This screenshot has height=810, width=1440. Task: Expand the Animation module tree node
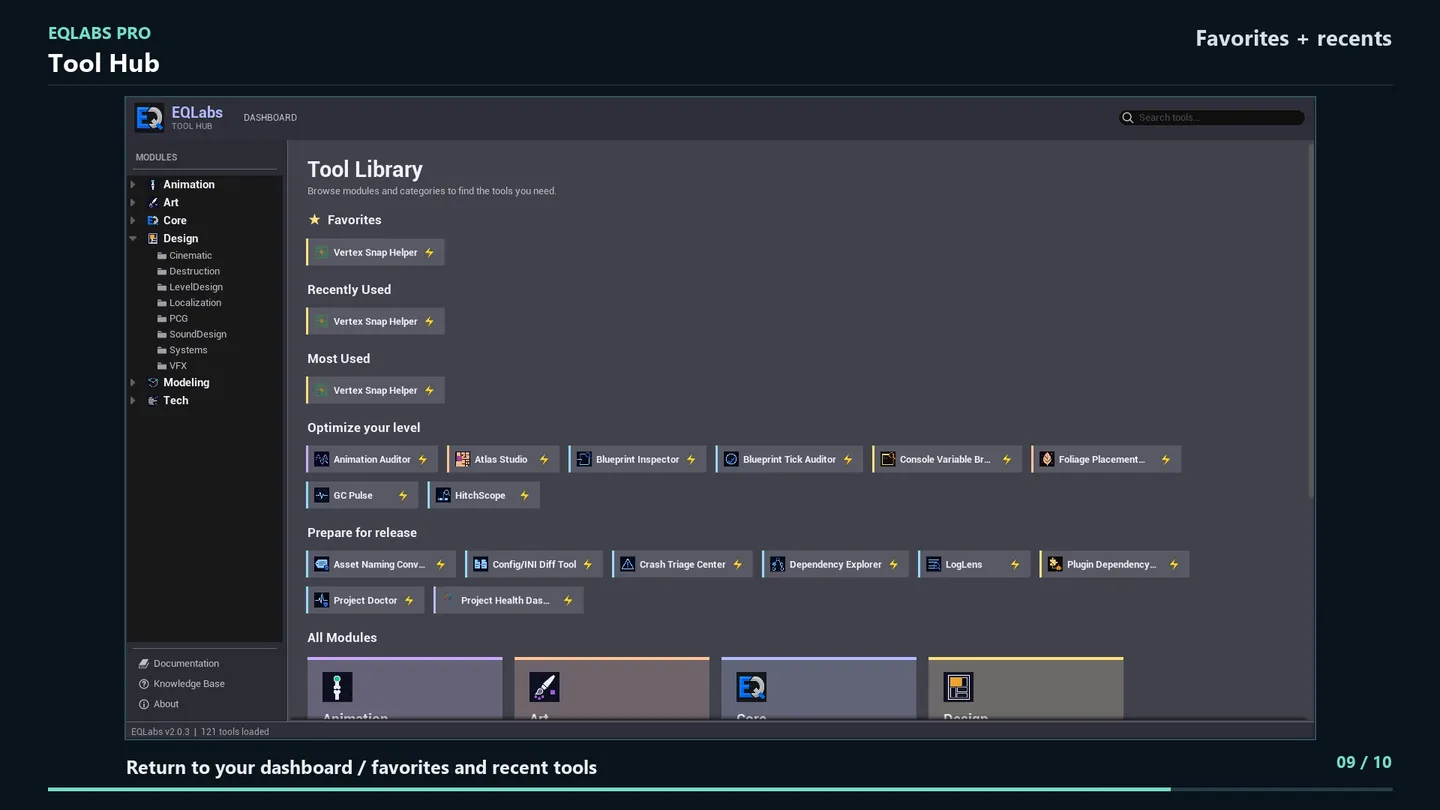tap(133, 184)
